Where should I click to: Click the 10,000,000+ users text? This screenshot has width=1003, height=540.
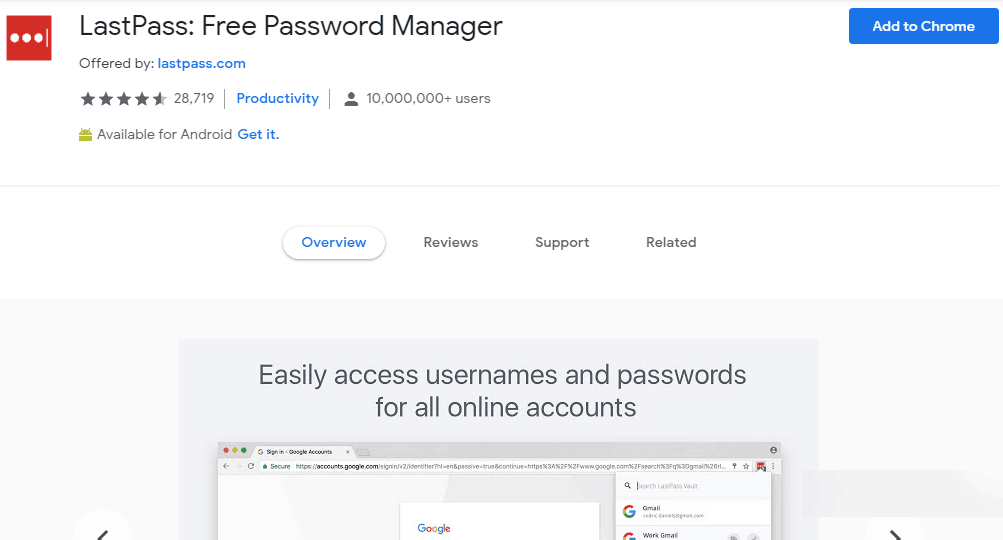(x=428, y=99)
